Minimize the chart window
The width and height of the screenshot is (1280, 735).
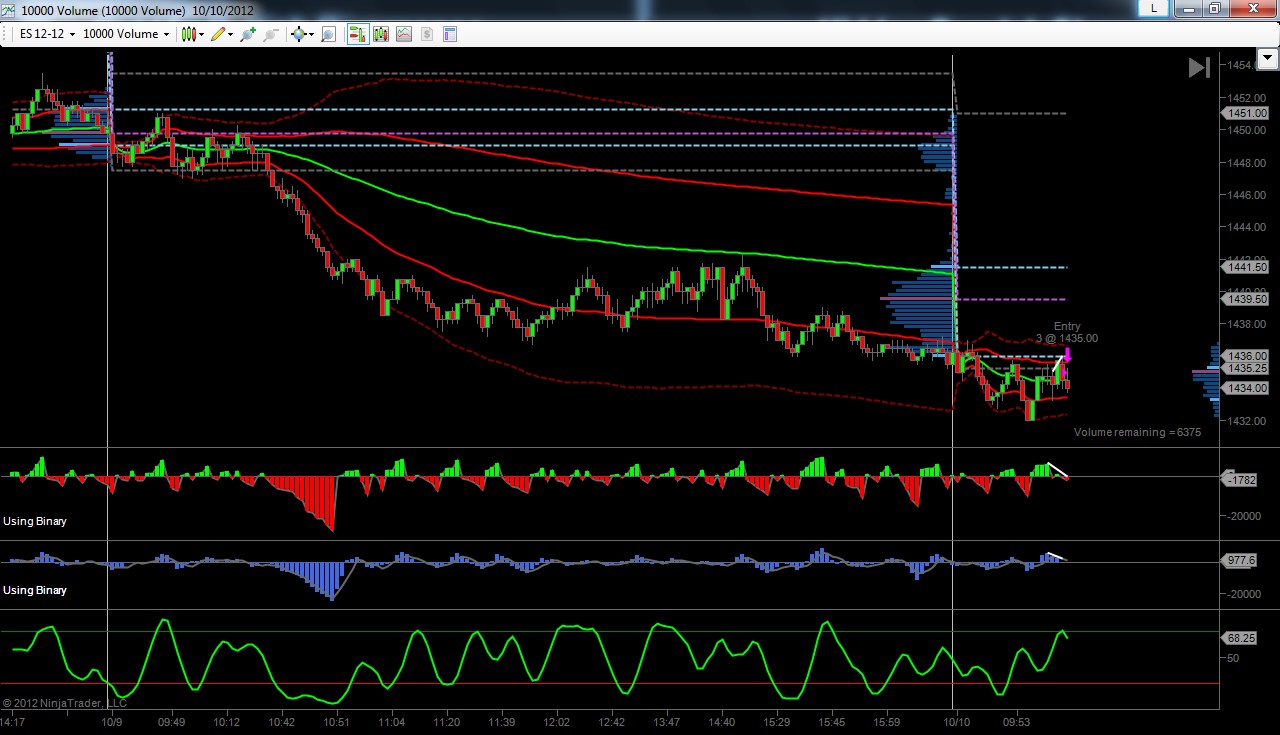click(1187, 8)
